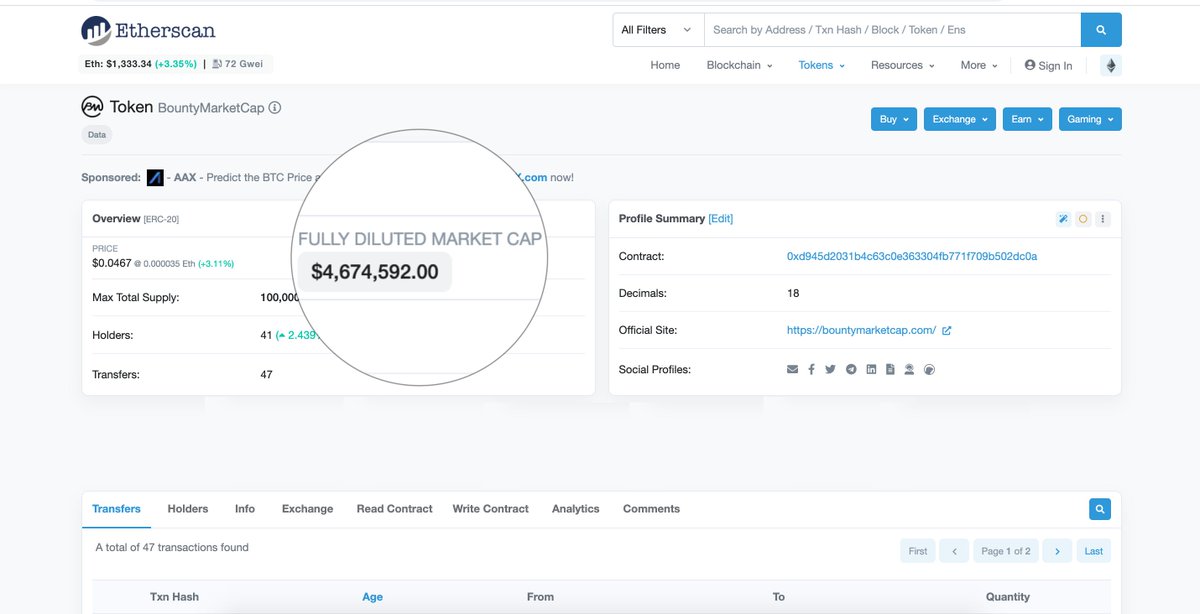Viewport: 1200px width, 614px height.
Task: Open the Telegram social profile icon
Action: 851,369
